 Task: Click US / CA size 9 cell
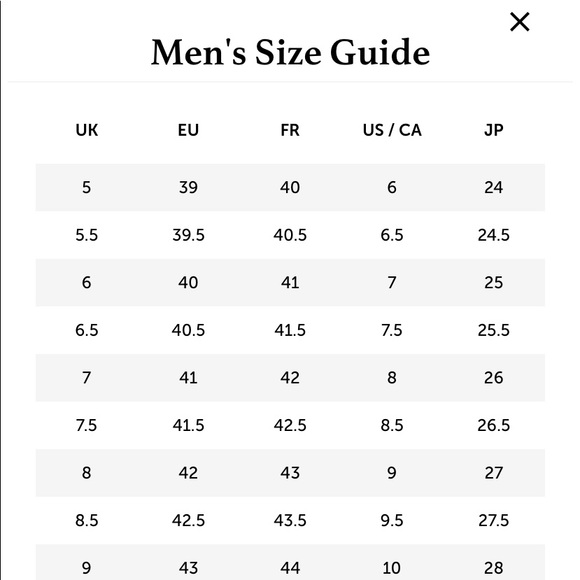(392, 473)
